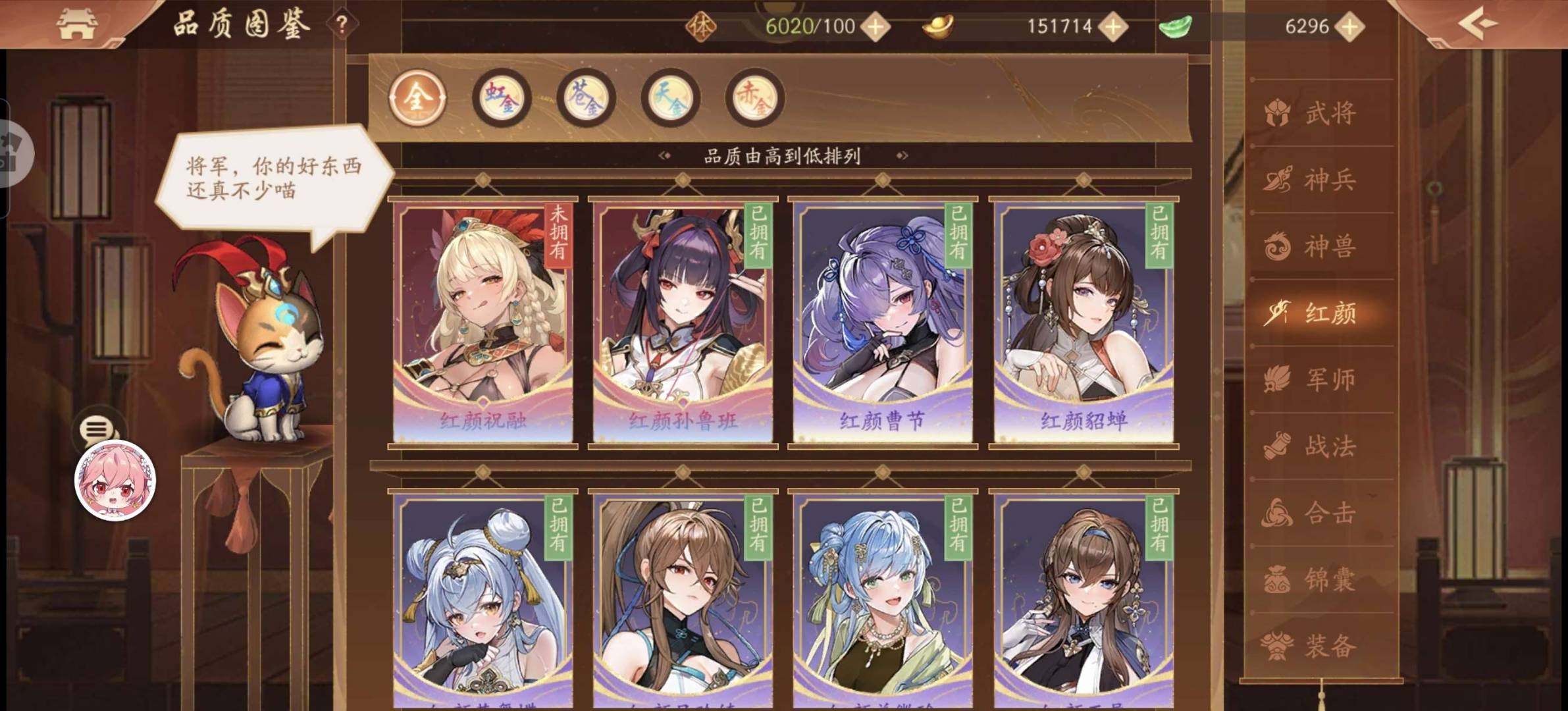The image size is (1568, 711).
Task: Select the 赤金 quality filter
Action: pyautogui.click(x=754, y=98)
